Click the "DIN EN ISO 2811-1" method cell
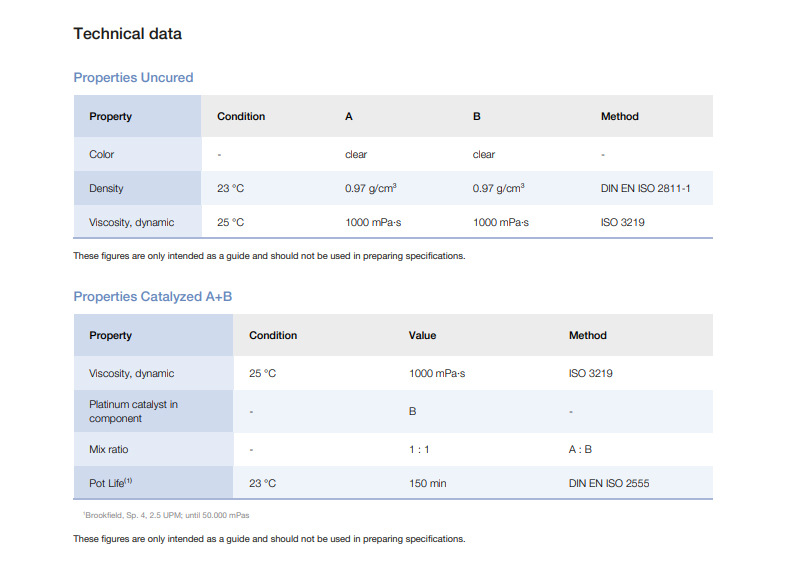The height and width of the screenshot is (588, 790). [645, 188]
